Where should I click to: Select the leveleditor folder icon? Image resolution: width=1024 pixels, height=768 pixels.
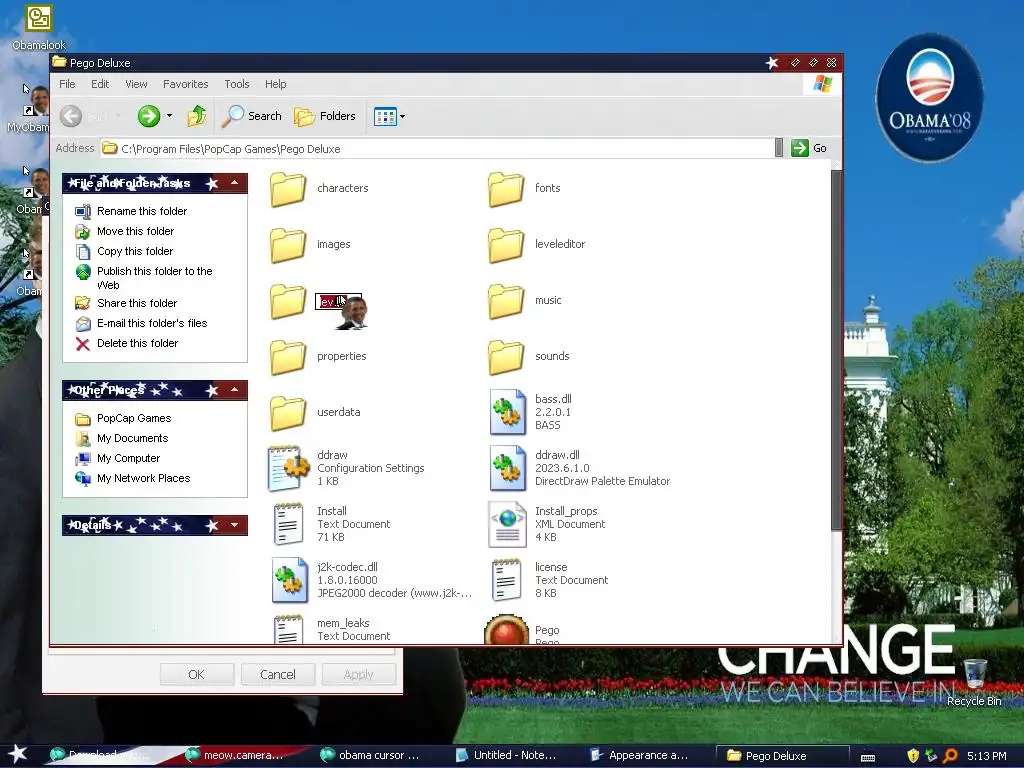pyautogui.click(x=506, y=245)
